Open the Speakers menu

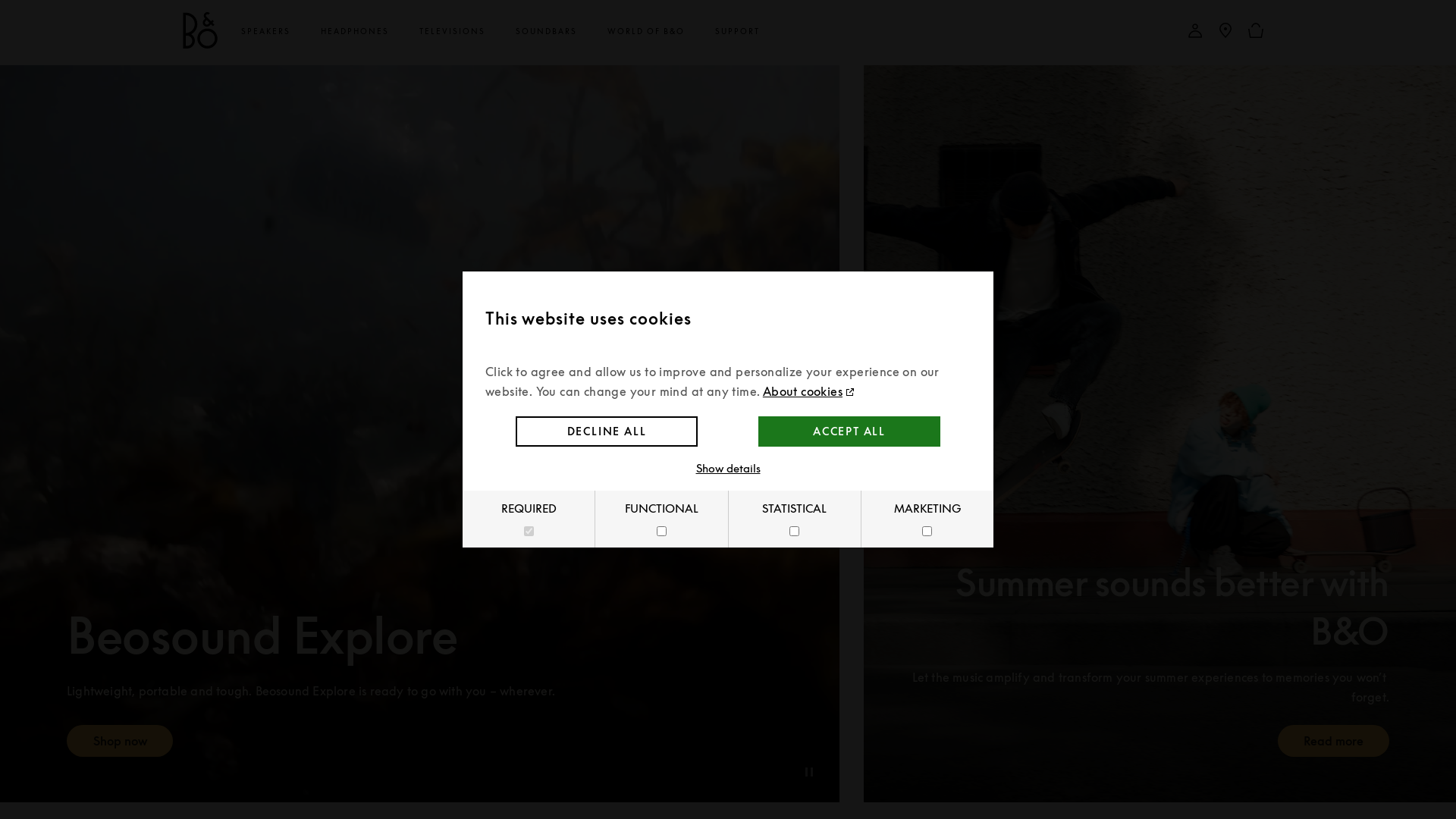[x=265, y=32]
